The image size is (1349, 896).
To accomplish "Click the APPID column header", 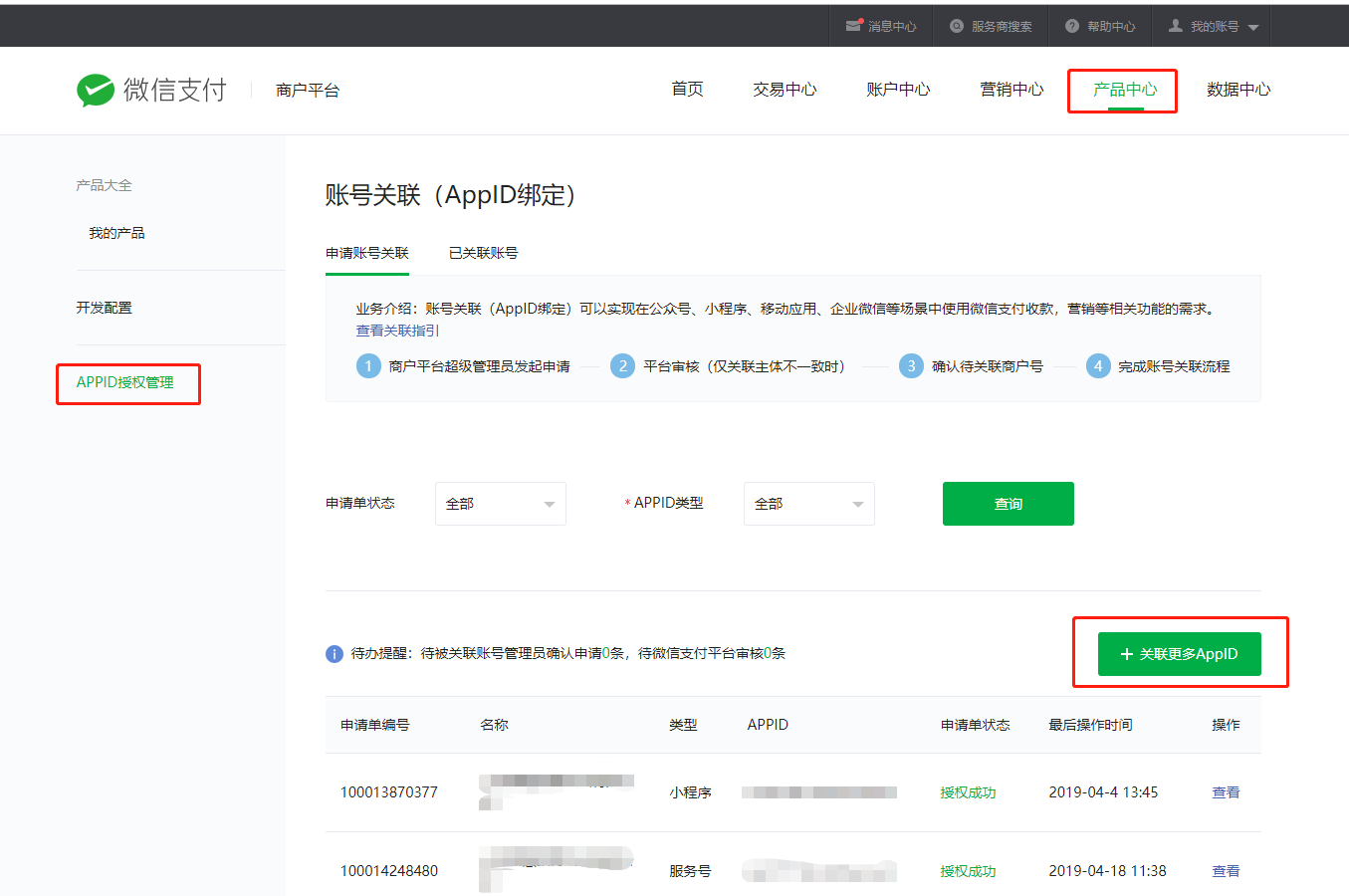I will point(768,725).
